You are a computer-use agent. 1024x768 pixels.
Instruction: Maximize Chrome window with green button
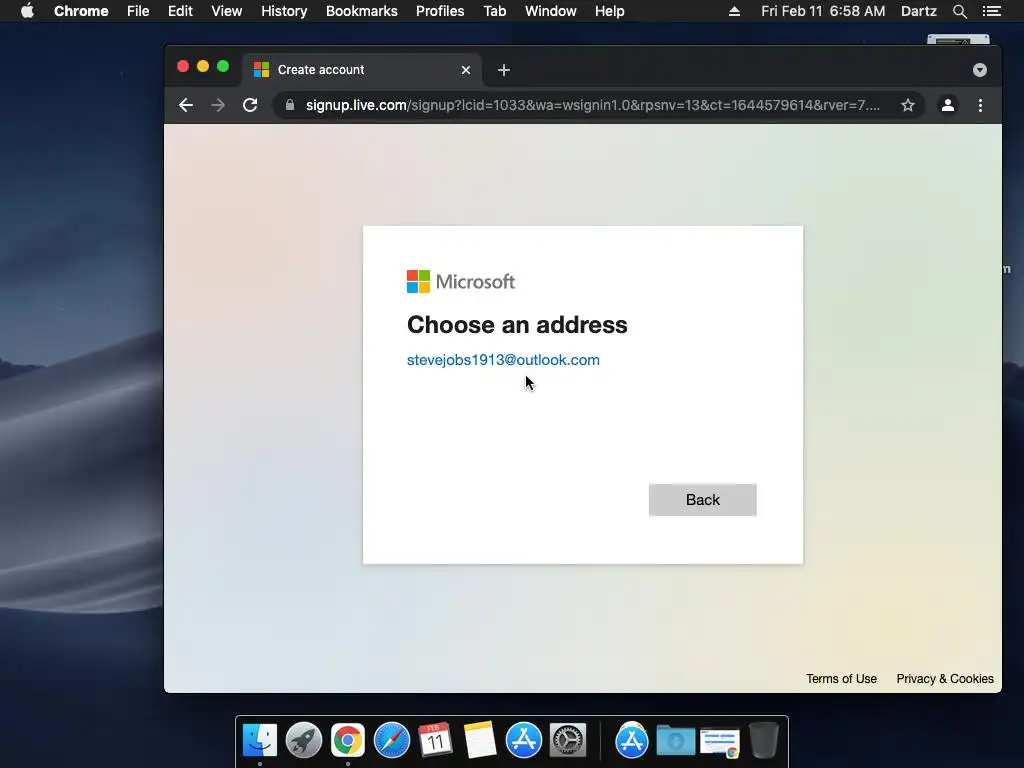223,66
